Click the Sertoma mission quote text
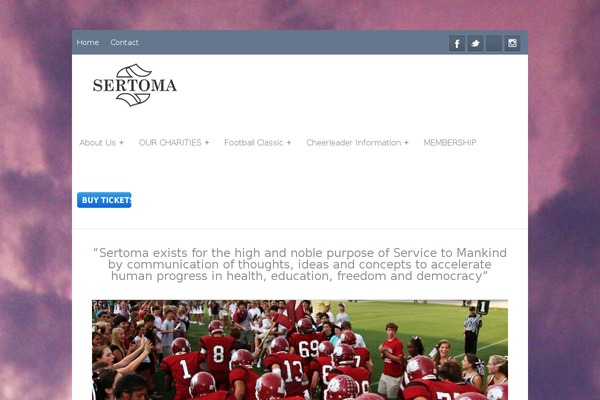 (x=300, y=264)
